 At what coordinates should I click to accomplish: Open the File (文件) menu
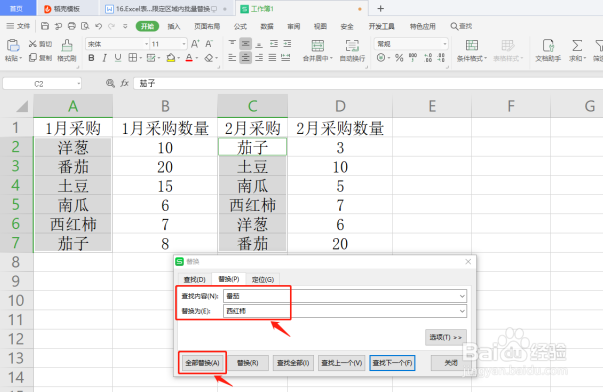coord(18,26)
